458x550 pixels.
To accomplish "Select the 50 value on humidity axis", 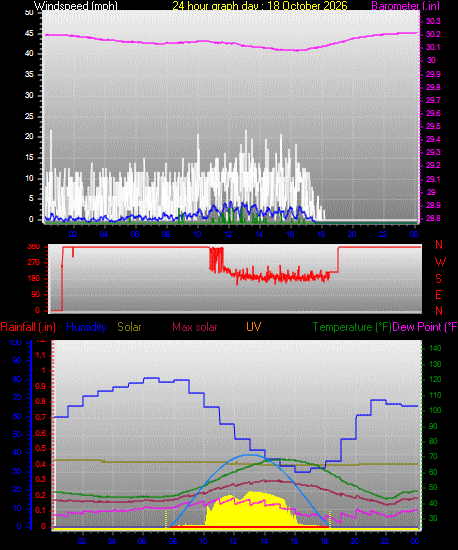I will tap(17, 434).
